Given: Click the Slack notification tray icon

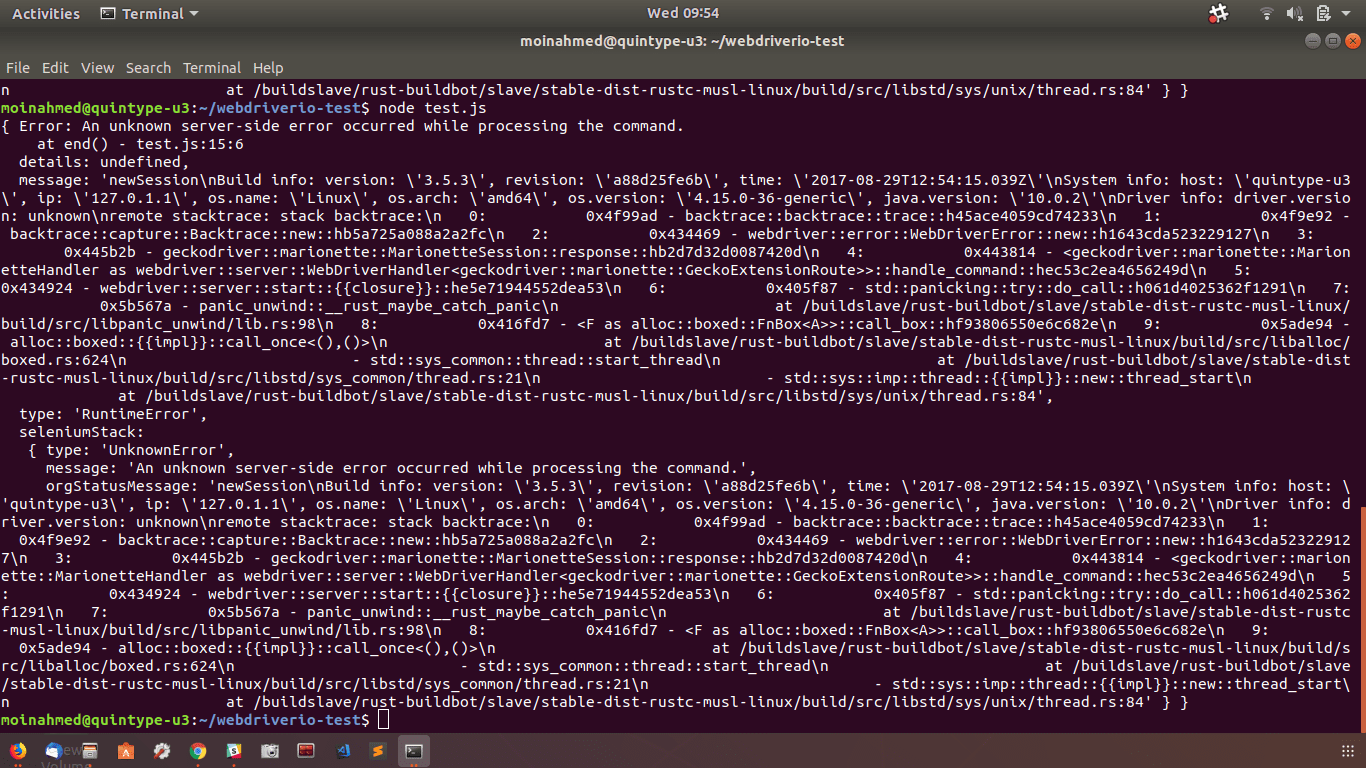Looking at the screenshot, I should click(x=1218, y=13).
